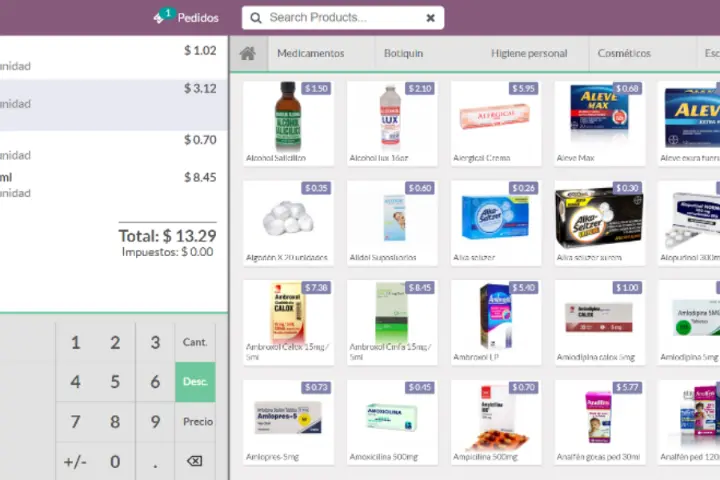Add Aleve Max product to order

click(600, 123)
